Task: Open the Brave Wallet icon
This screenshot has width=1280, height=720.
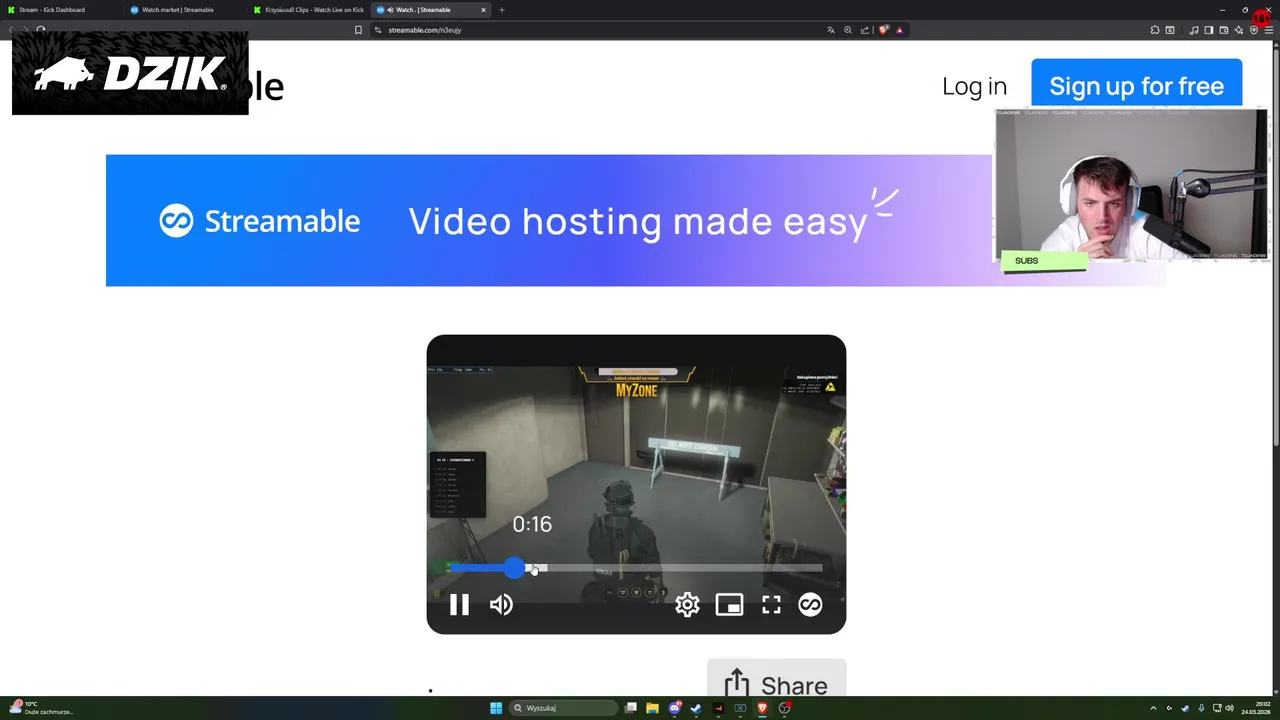Action: coord(1223,30)
